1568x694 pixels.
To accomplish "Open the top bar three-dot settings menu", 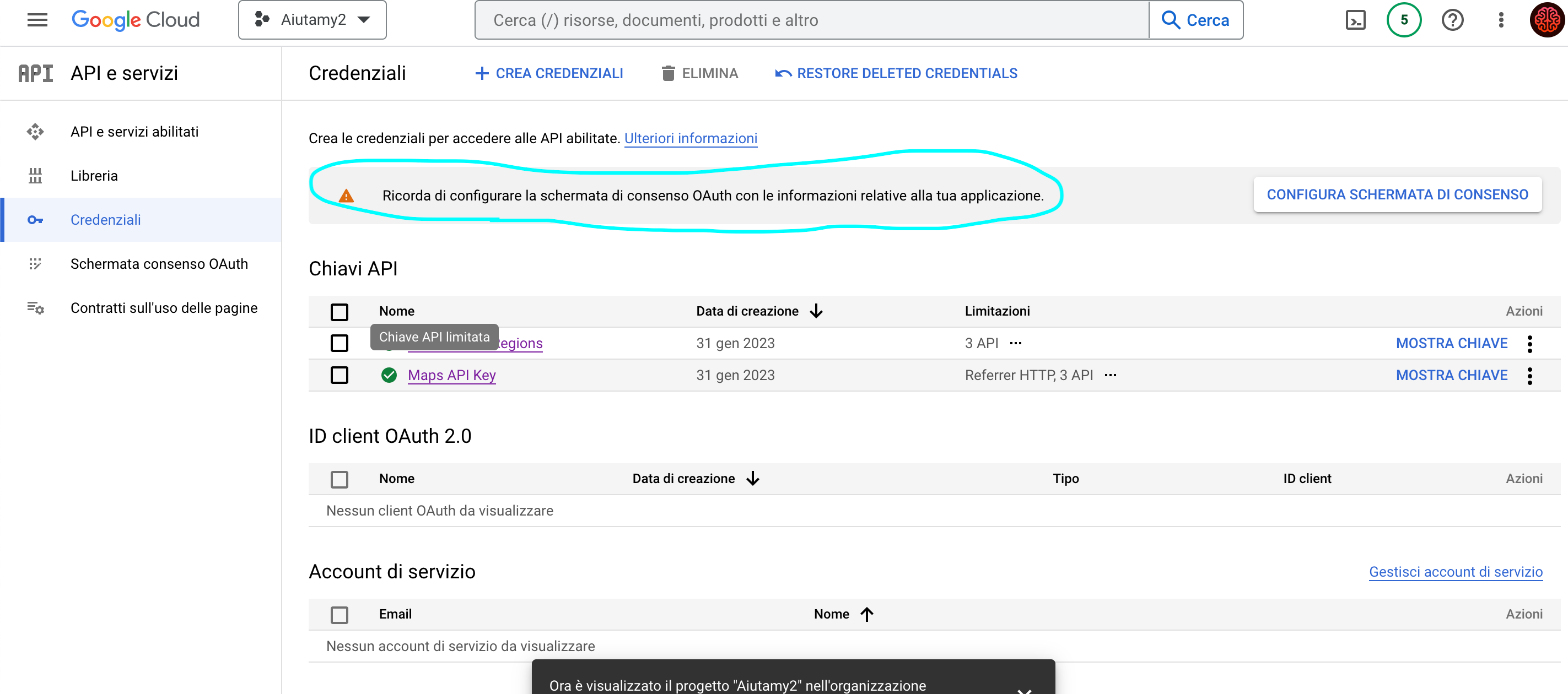I will (1501, 20).
